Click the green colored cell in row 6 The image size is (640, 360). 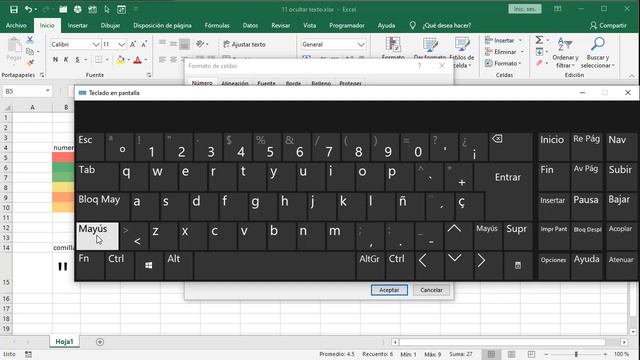pos(63,167)
